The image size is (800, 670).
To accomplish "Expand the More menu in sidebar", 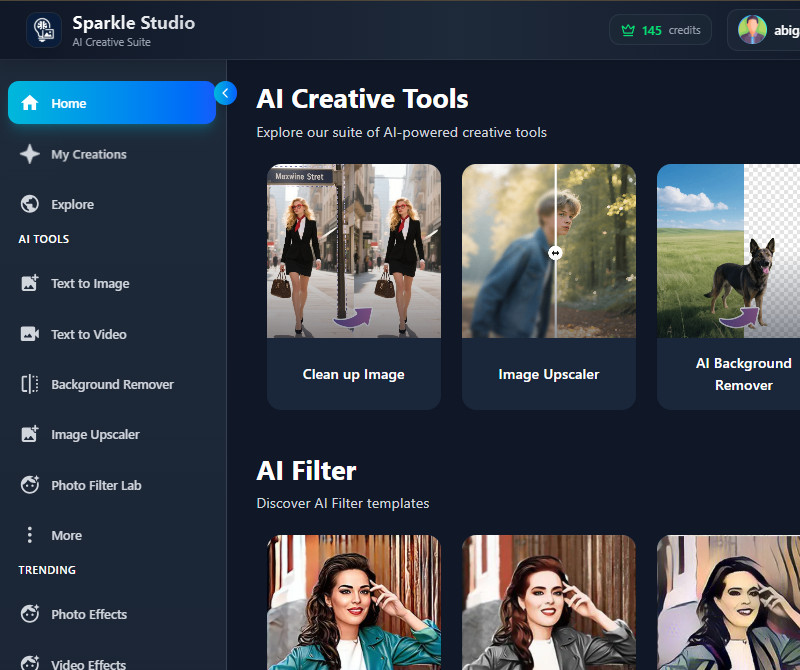I will coord(30,535).
